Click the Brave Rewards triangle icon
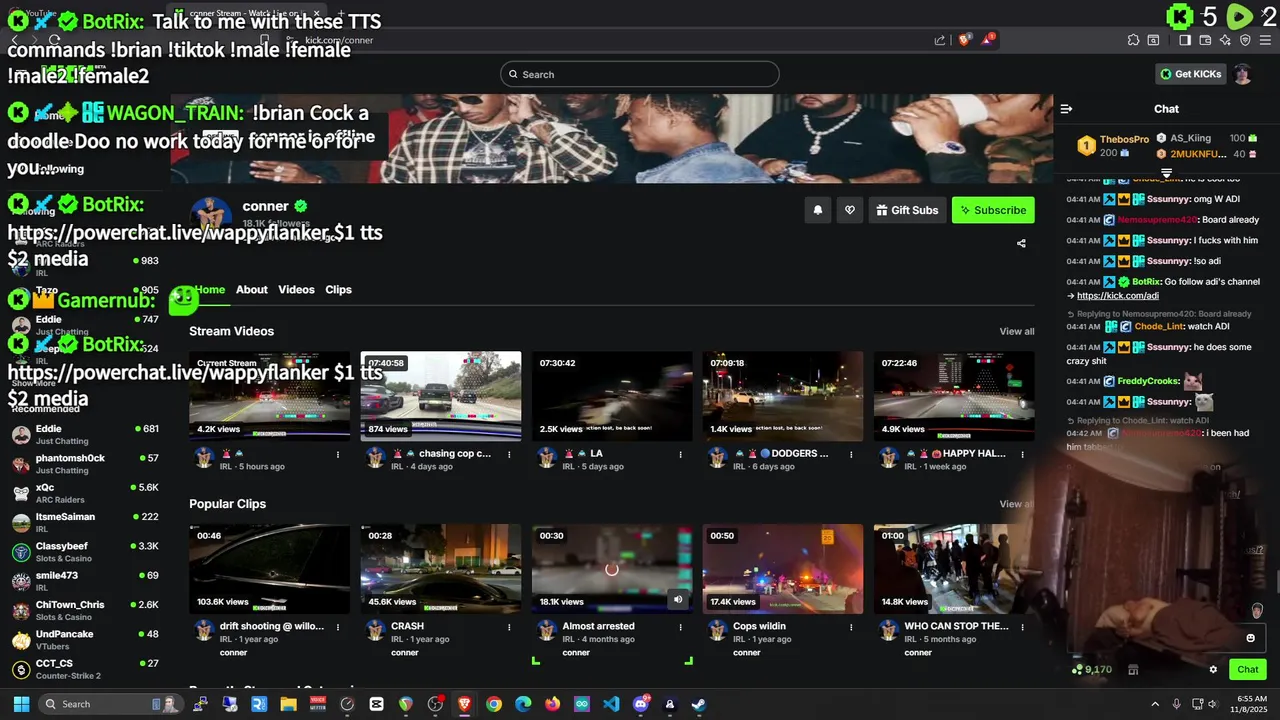 coord(988,40)
